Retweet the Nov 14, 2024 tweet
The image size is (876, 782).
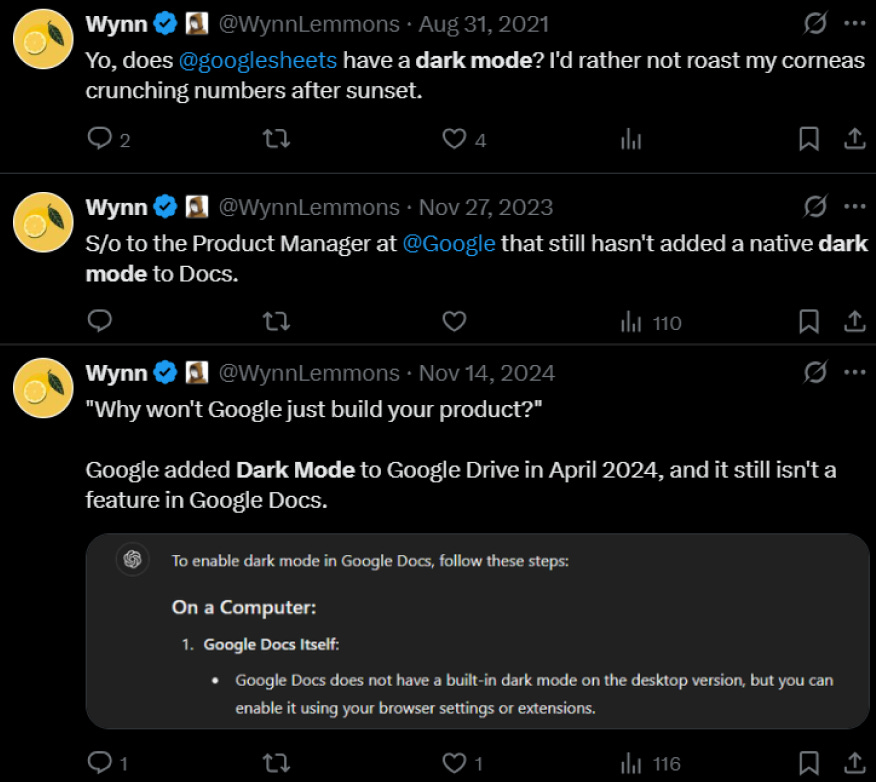[276, 763]
